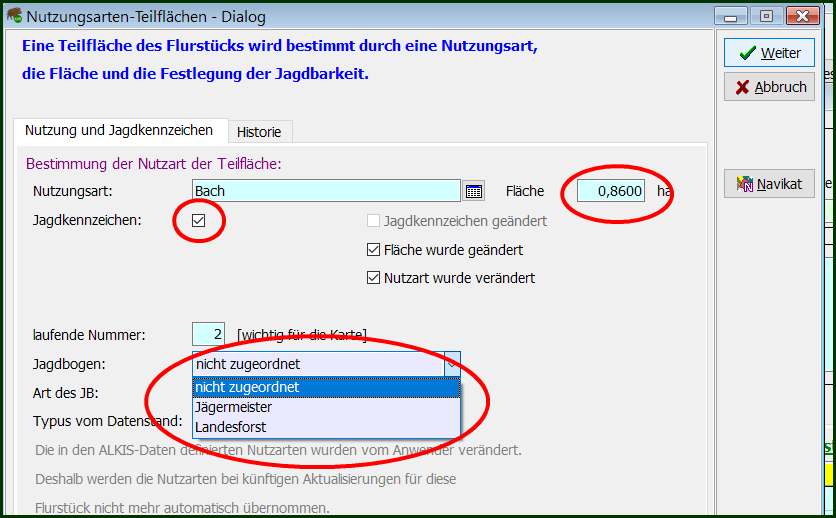Focus the Nutzungsart field showing Bach

(x=325, y=191)
